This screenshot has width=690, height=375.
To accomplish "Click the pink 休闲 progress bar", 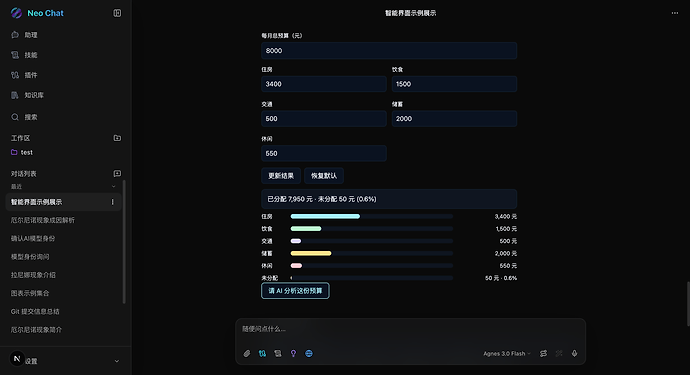I will [296, 266].
